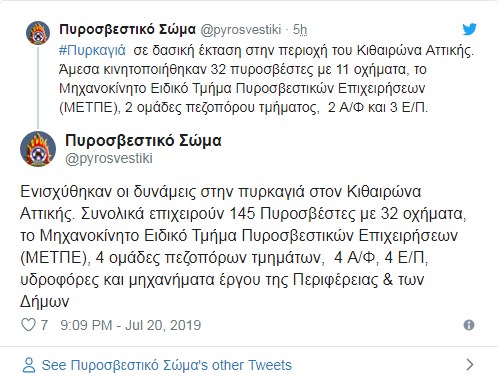The image size is (498, 379).
Task: Click the ΜΕΤΠΕ line in main tweet
Action: pyautogui.click(x=224, y=258)
